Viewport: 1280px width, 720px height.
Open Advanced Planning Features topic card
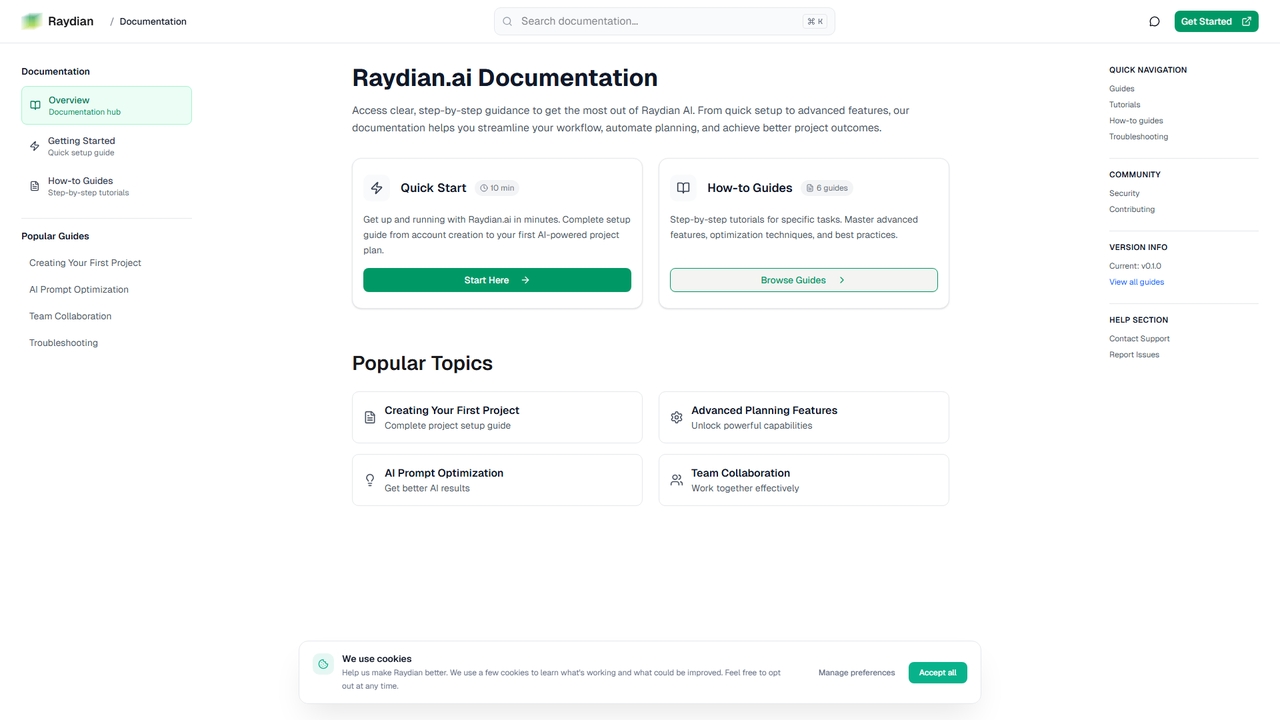click(x=804, y=417)
